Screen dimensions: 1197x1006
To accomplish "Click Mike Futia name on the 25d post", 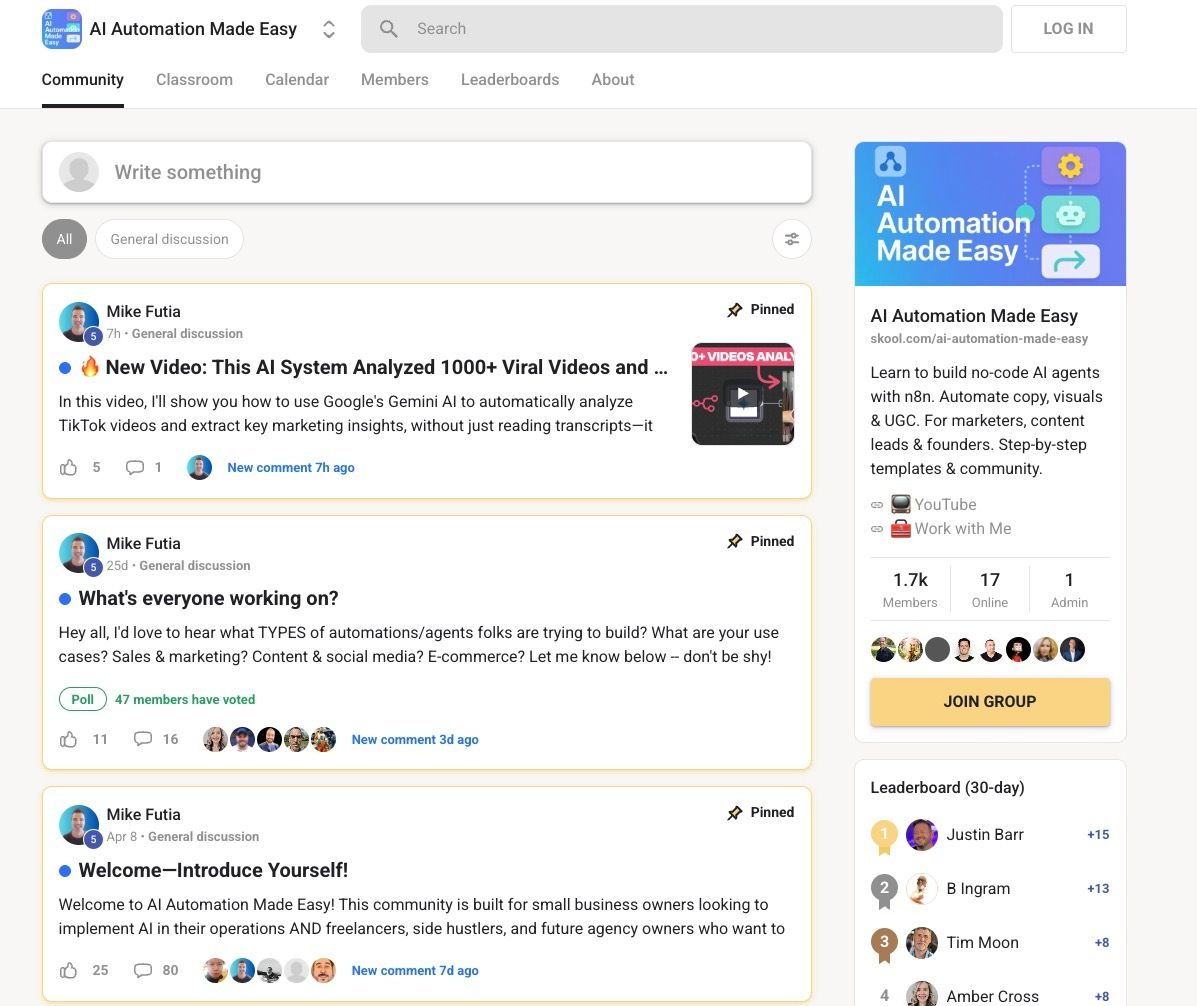I will coord(144,543).
